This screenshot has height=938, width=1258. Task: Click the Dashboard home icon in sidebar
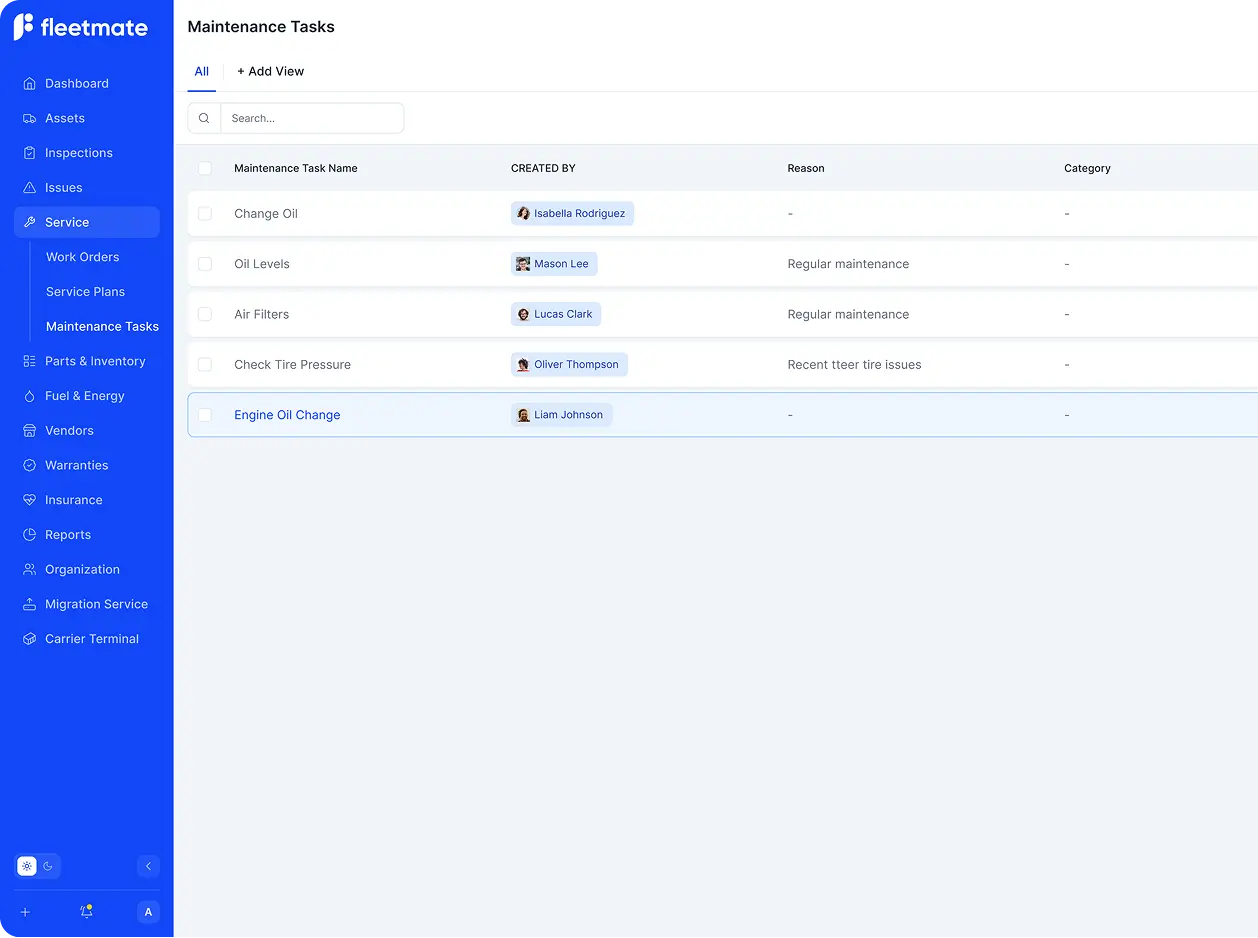click(x=30, y=84)
